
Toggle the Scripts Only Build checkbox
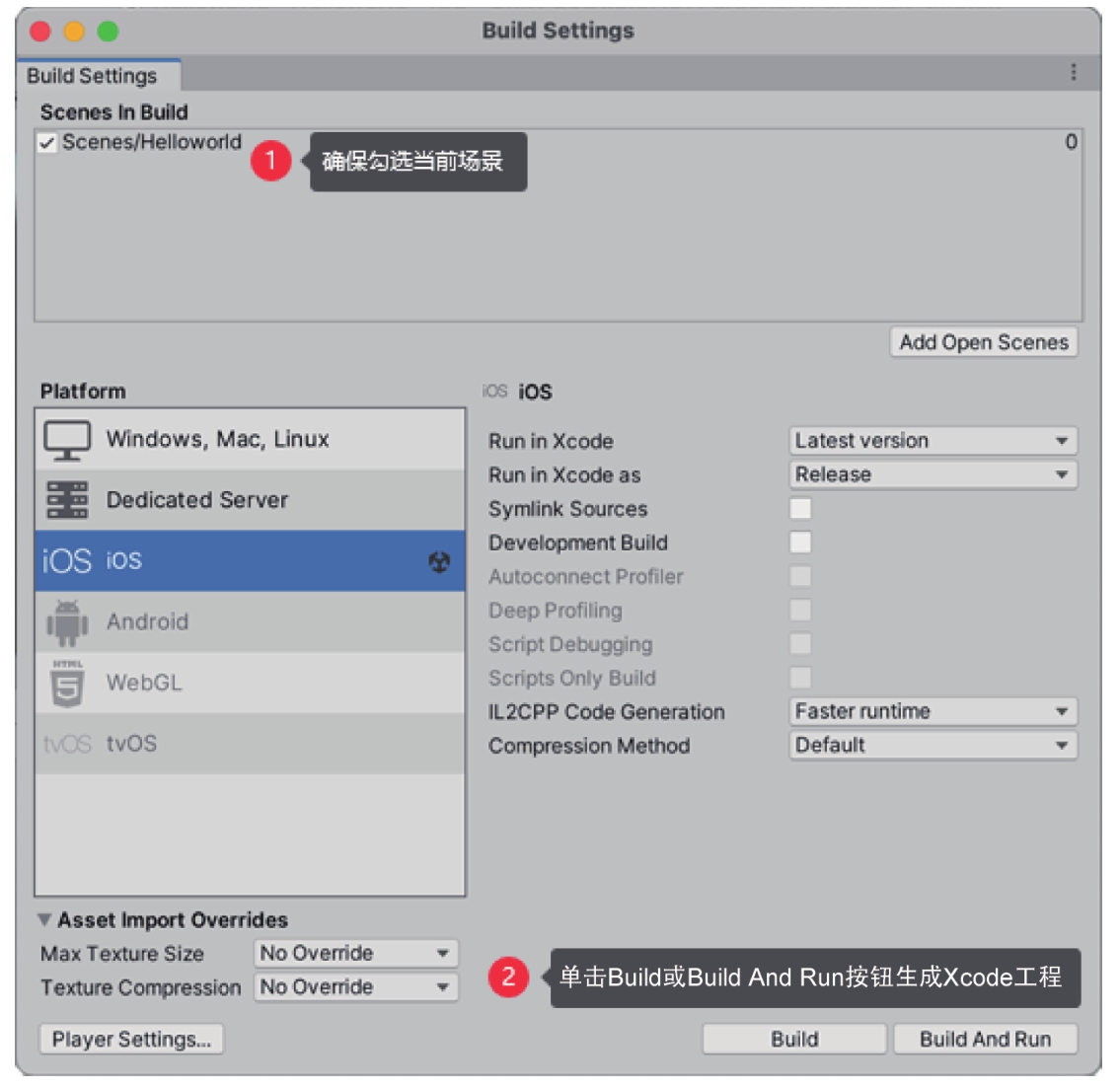(800, 678)
